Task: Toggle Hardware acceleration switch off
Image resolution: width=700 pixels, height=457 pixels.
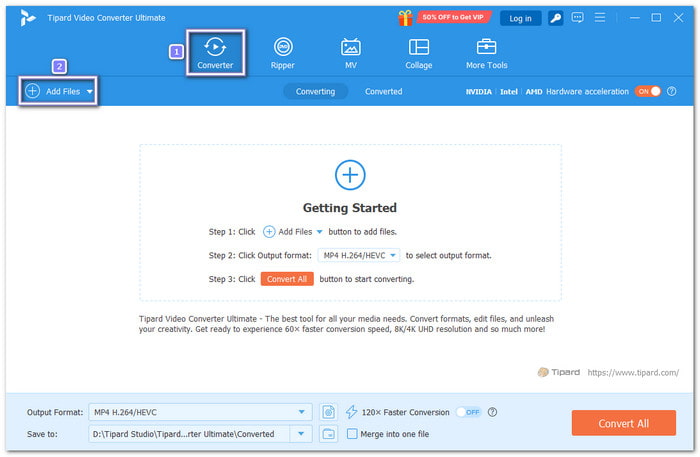Action: click(648, 91)
